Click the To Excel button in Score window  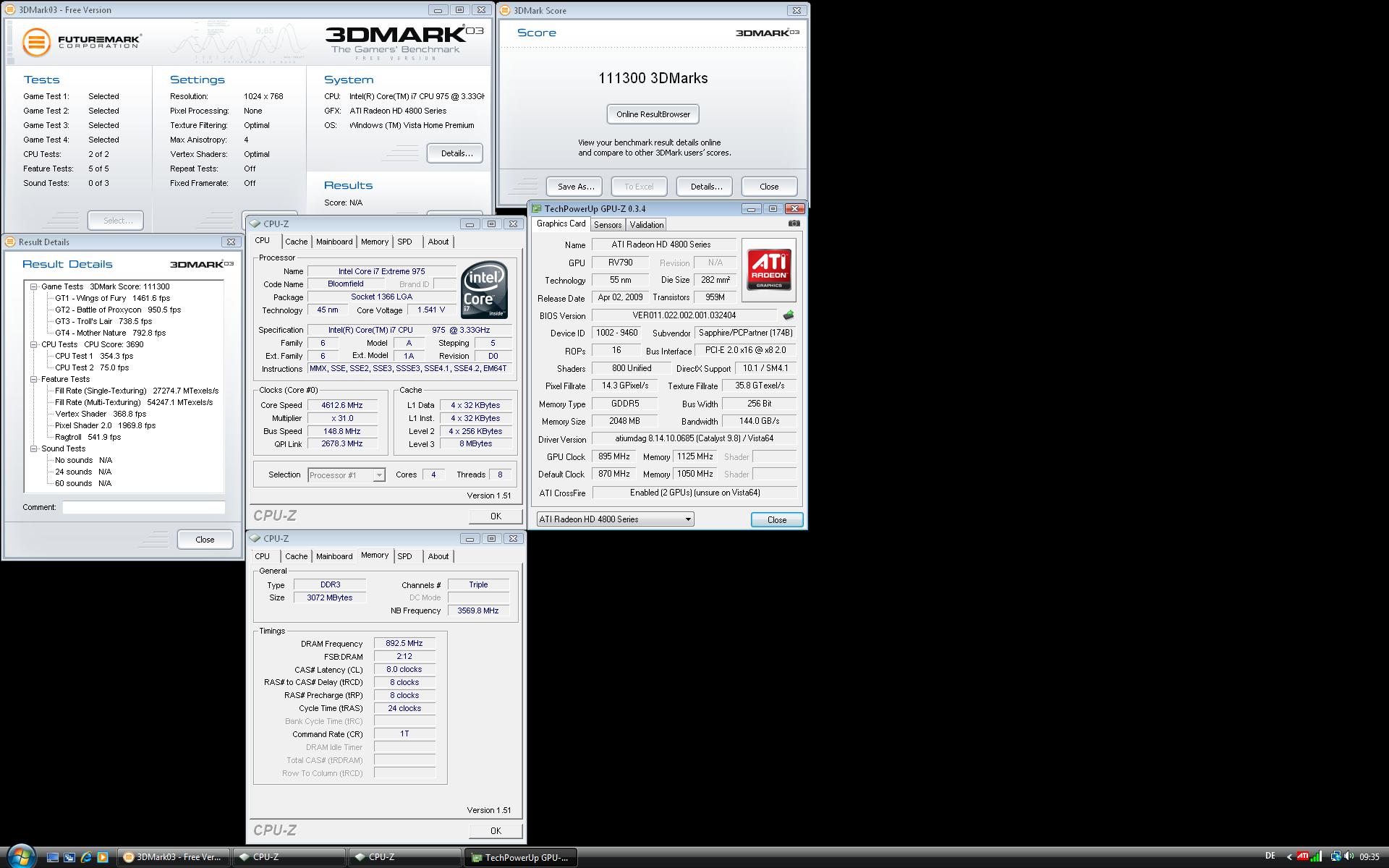point(639,187)
